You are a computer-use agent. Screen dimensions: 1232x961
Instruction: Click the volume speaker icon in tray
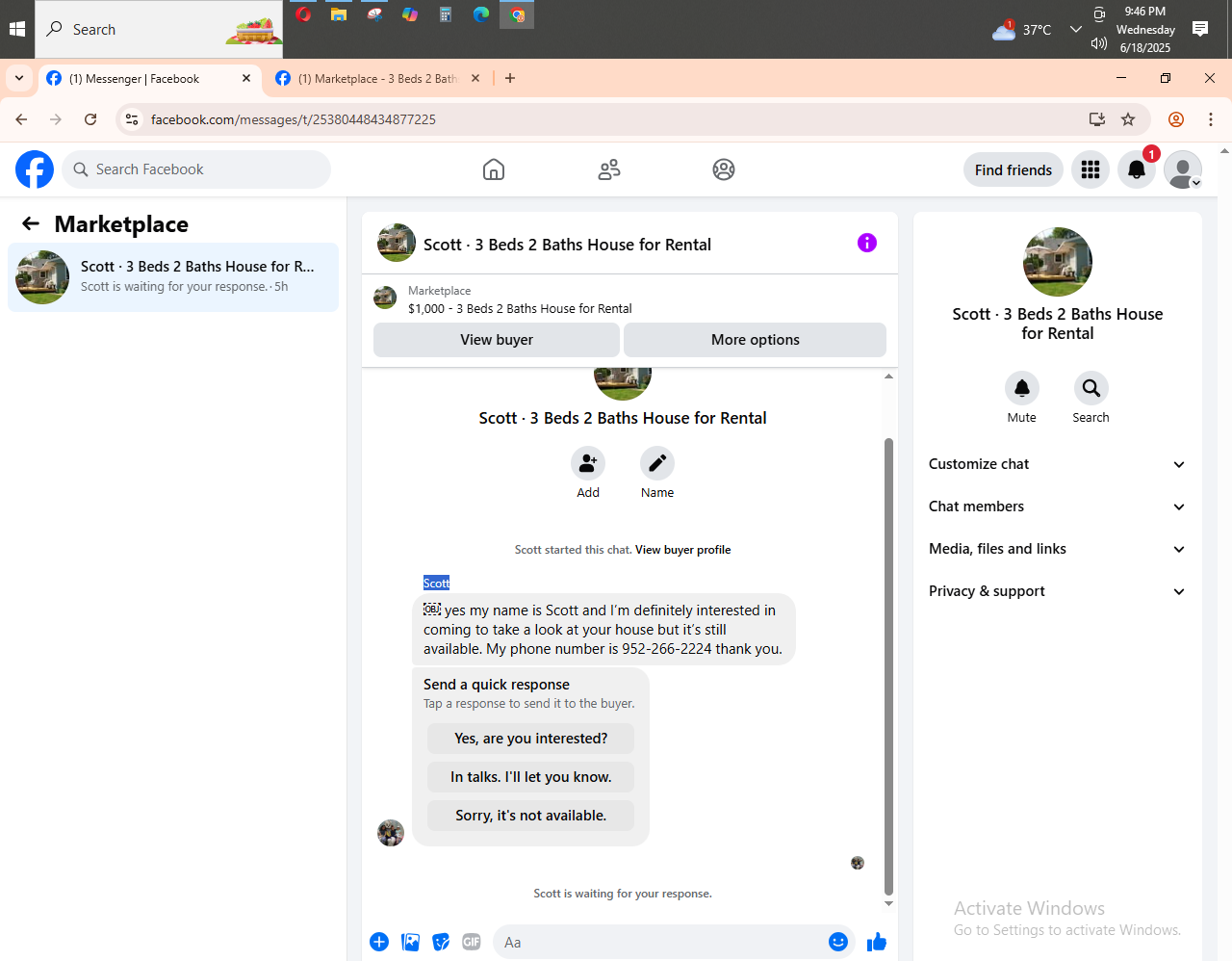(1099, 43)
